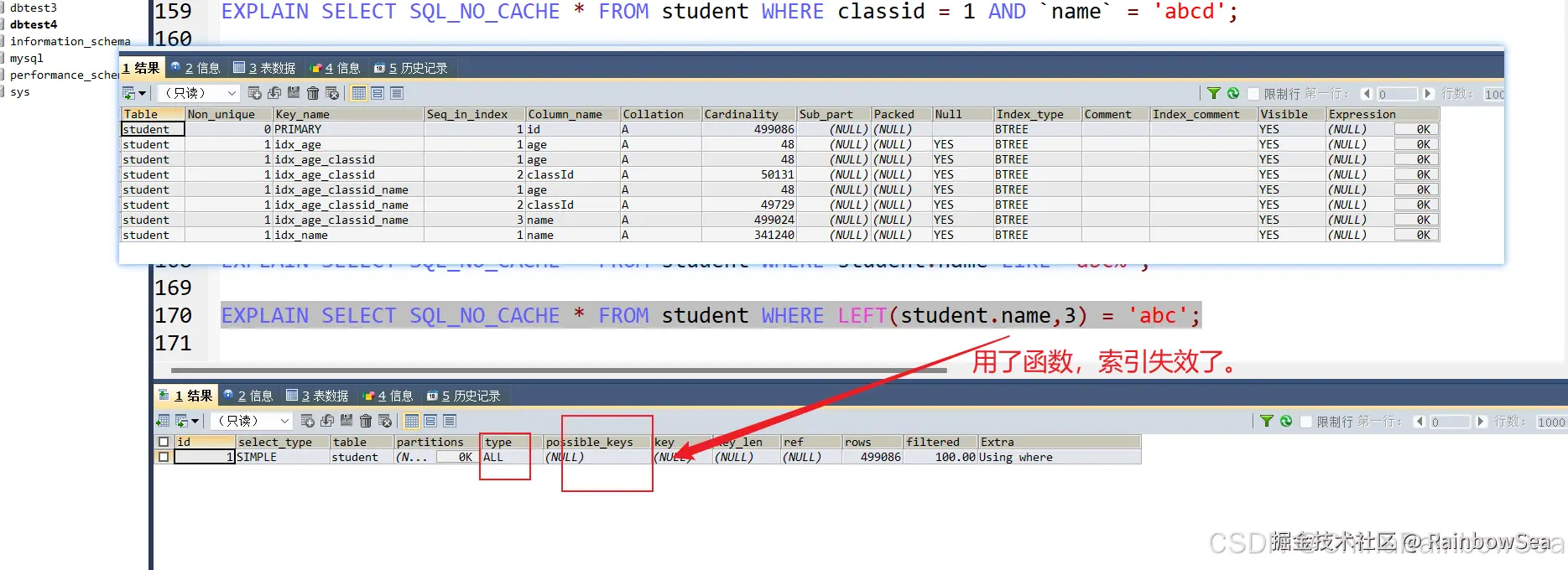Click Index_type column header
The image size is (1568, 570).
tap(1037, 114)
